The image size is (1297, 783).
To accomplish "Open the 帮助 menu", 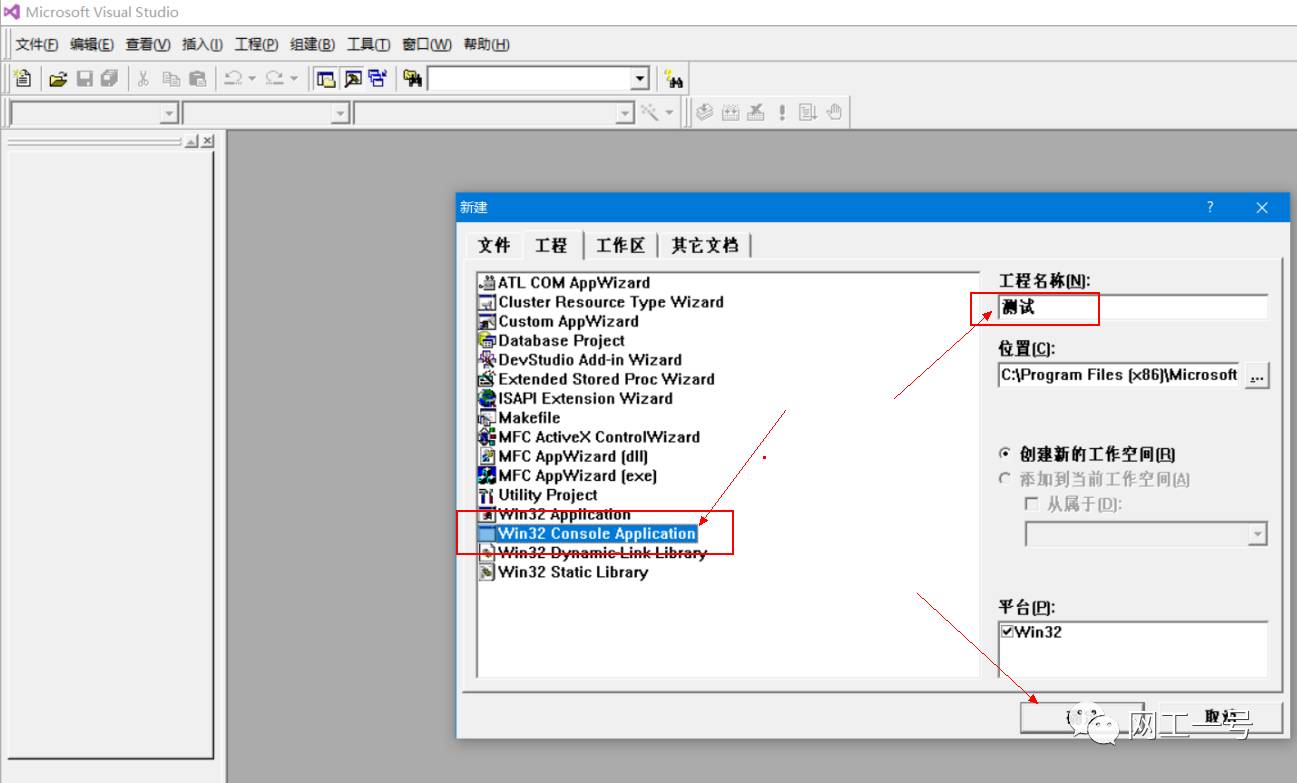I will tap(487, 44).
